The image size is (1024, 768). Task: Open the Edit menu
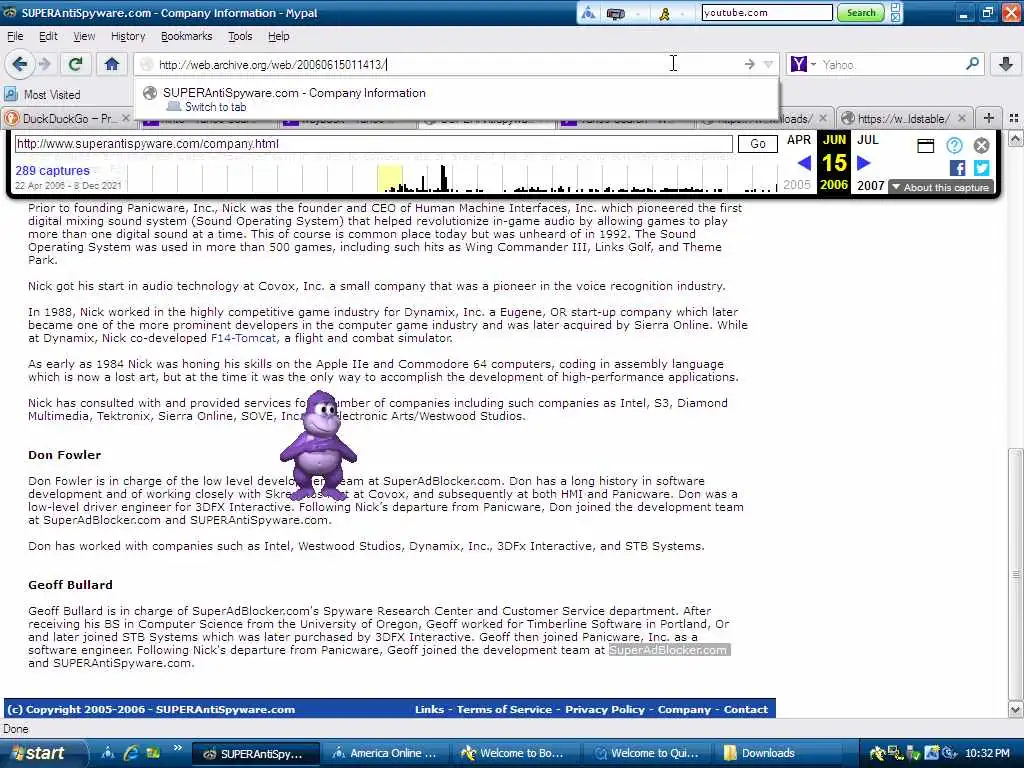pos(48,36)
